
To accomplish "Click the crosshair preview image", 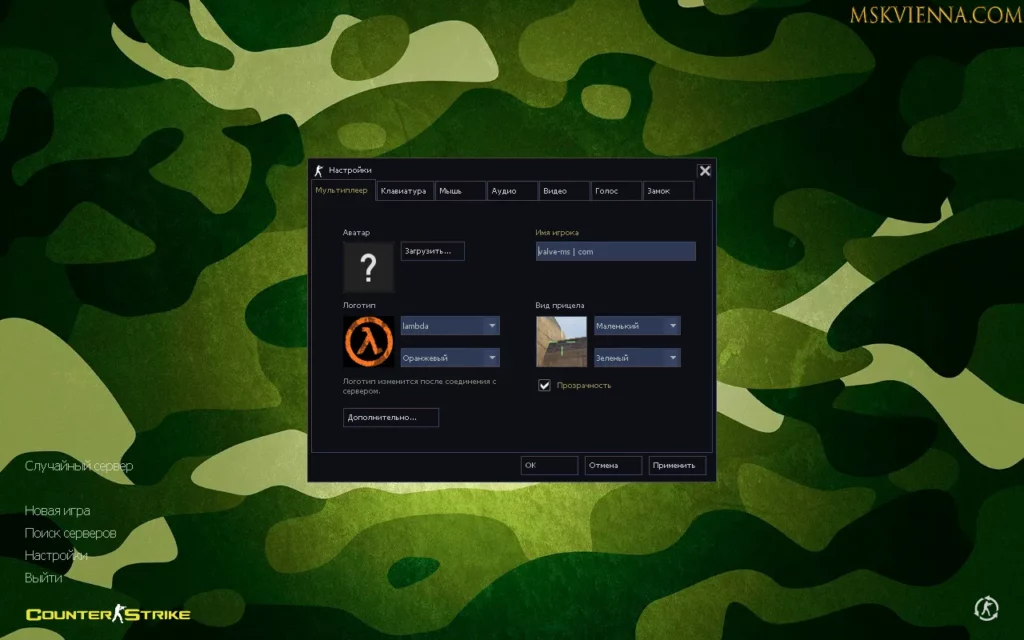I will click(x=561, y=341).
